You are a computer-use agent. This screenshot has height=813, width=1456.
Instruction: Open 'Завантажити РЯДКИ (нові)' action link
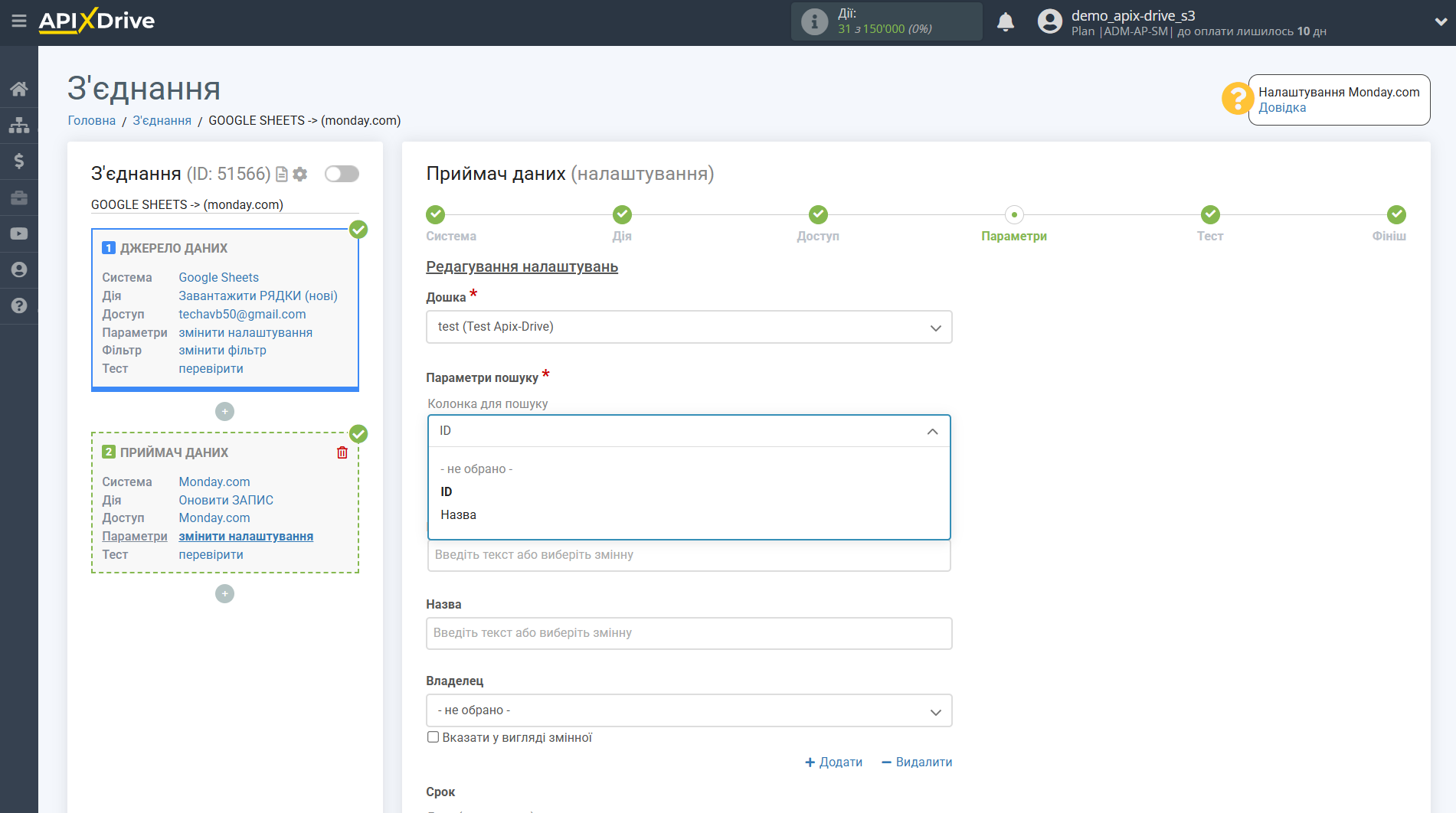point(258,295)
